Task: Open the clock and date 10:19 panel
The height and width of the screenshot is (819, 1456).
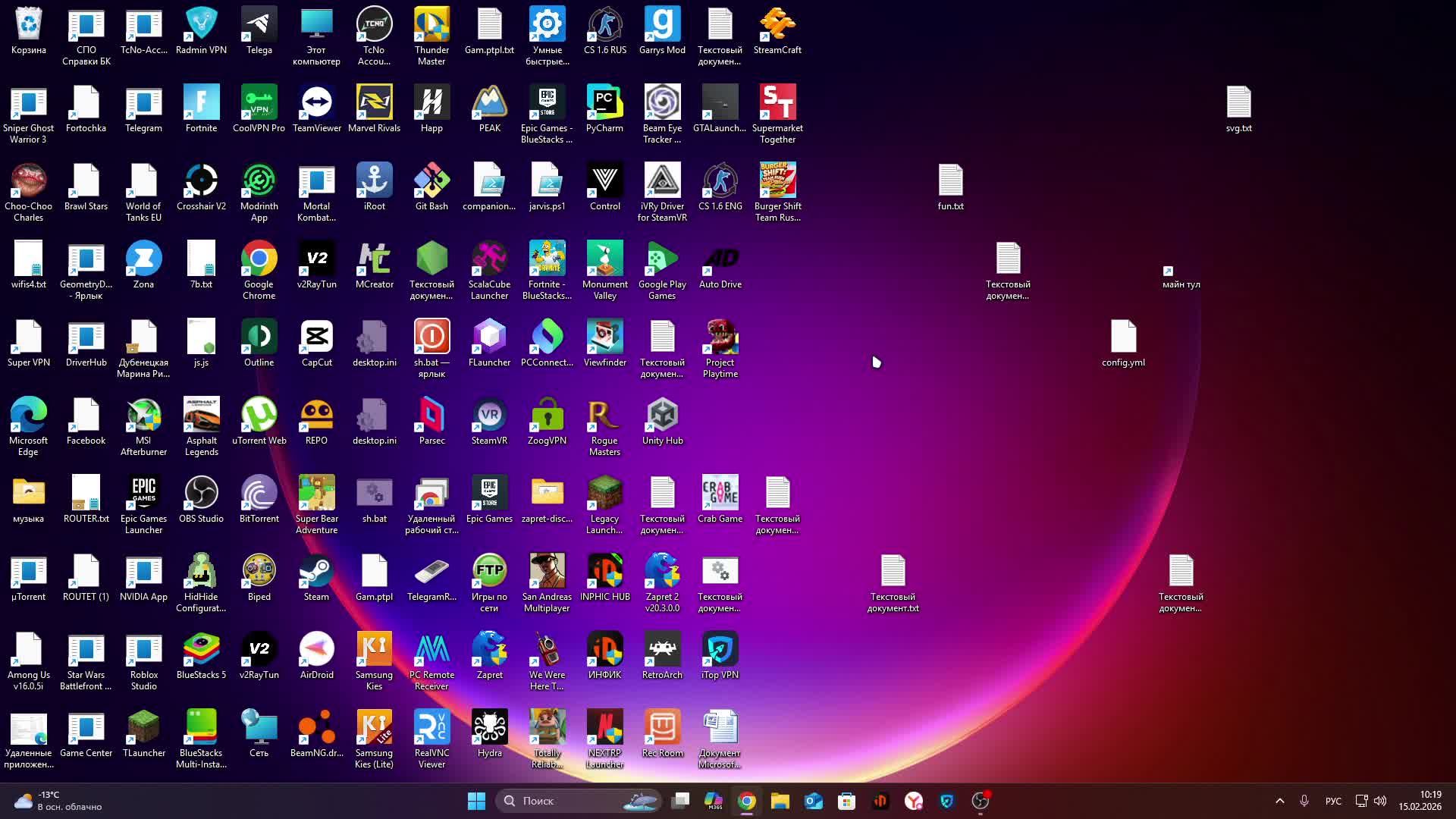Action: click(x=1420, y=801)
